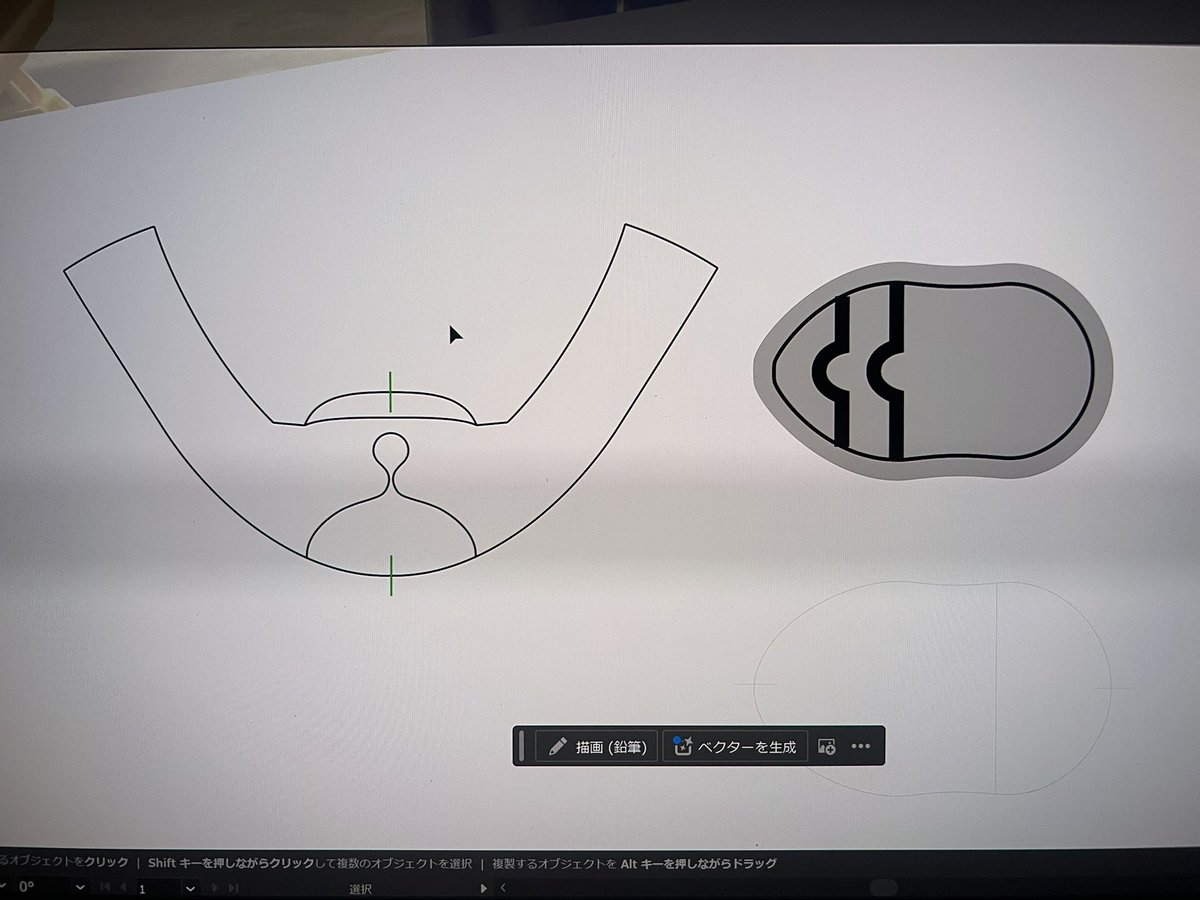
Task: Click the contextual task bar grip handle
Action: tap(522, 746)
